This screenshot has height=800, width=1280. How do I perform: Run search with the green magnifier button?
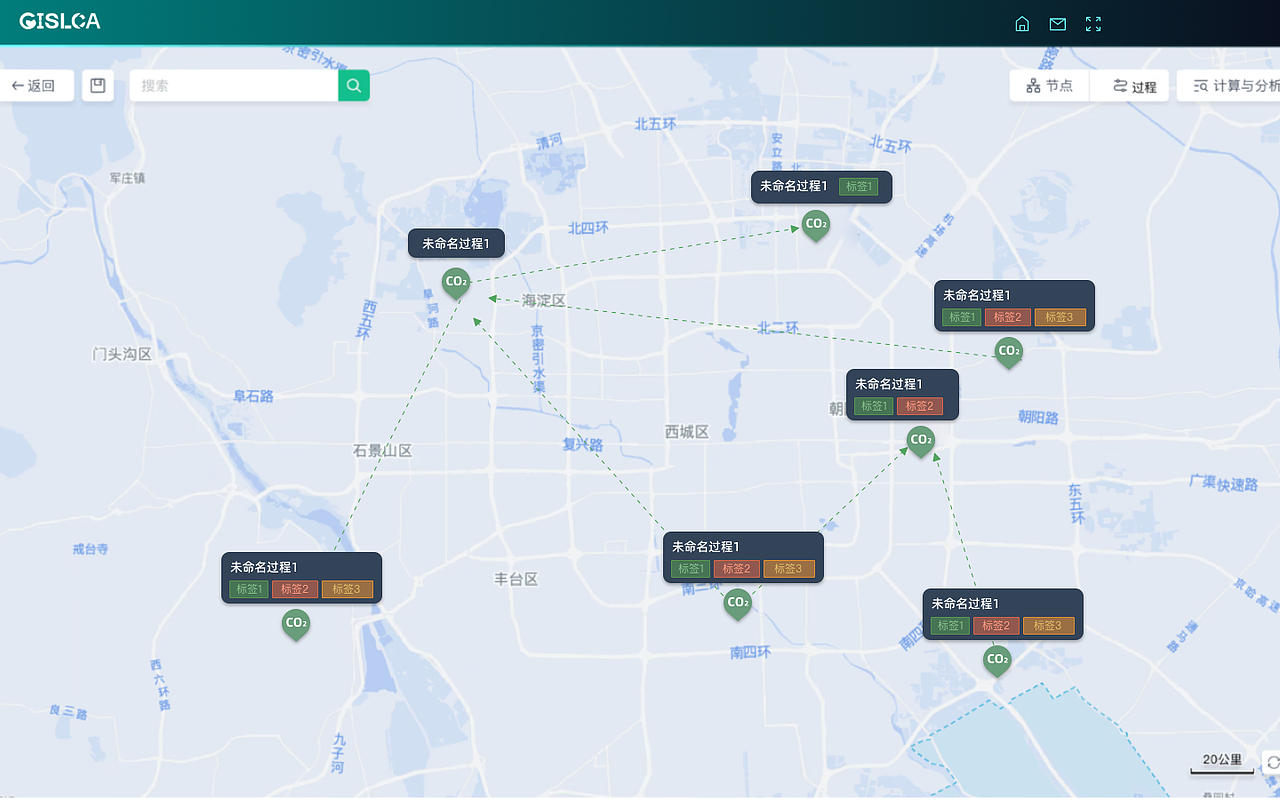pyautogui.click(x=354, y=86)
